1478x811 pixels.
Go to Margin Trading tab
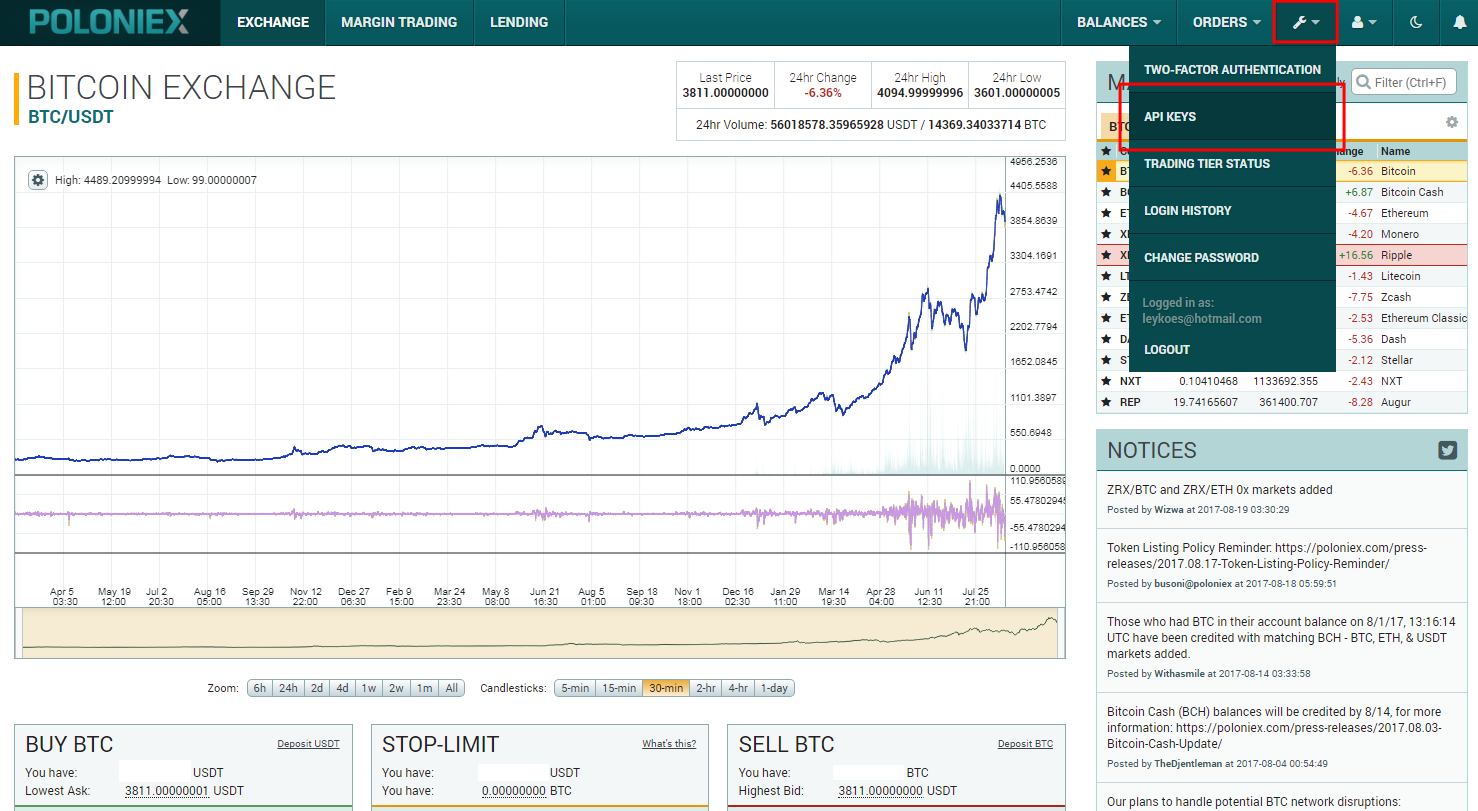click(x=399, y=22)
